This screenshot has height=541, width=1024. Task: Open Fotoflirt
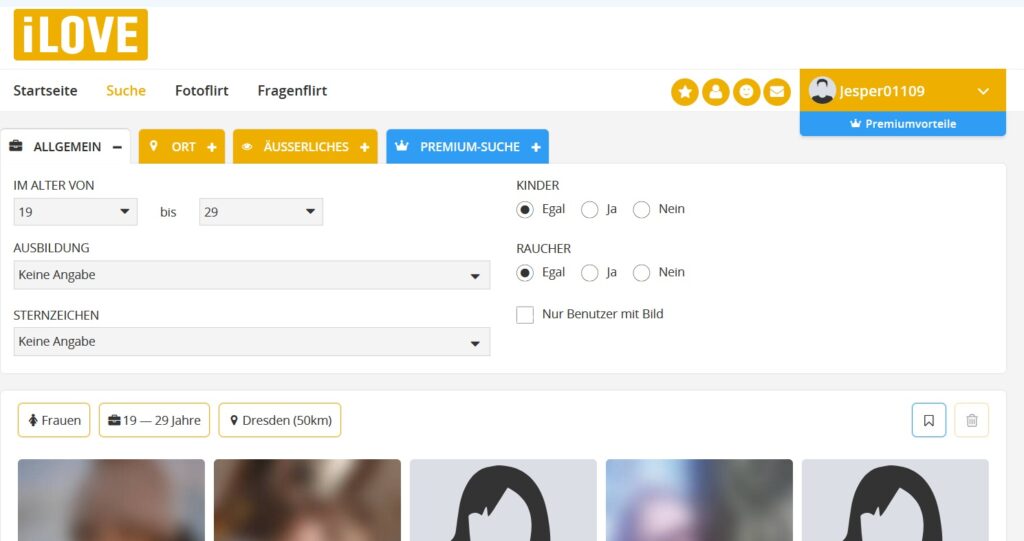pos(202,91)
